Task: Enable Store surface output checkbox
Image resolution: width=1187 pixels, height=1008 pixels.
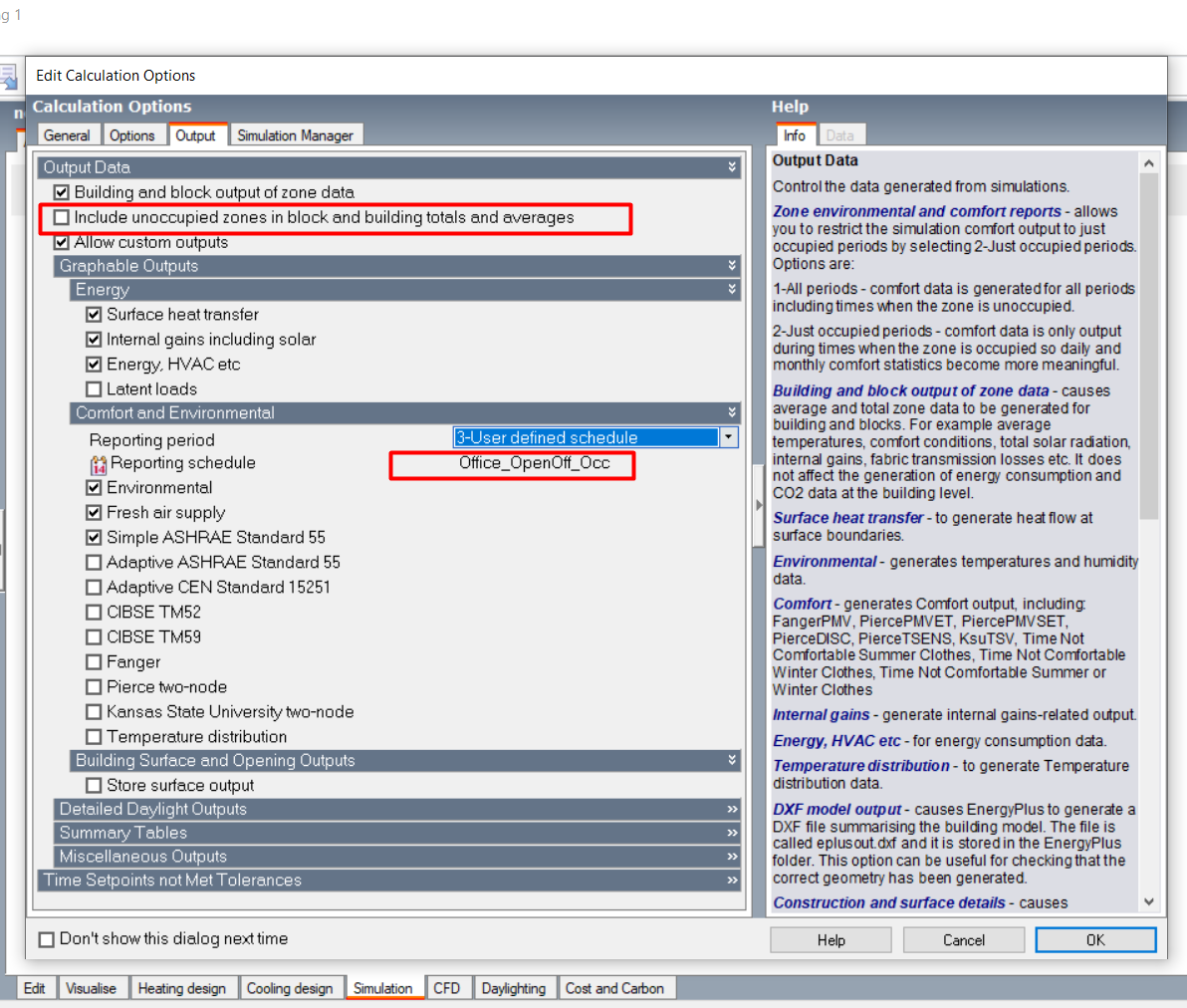Action: (x=94, y=785)
